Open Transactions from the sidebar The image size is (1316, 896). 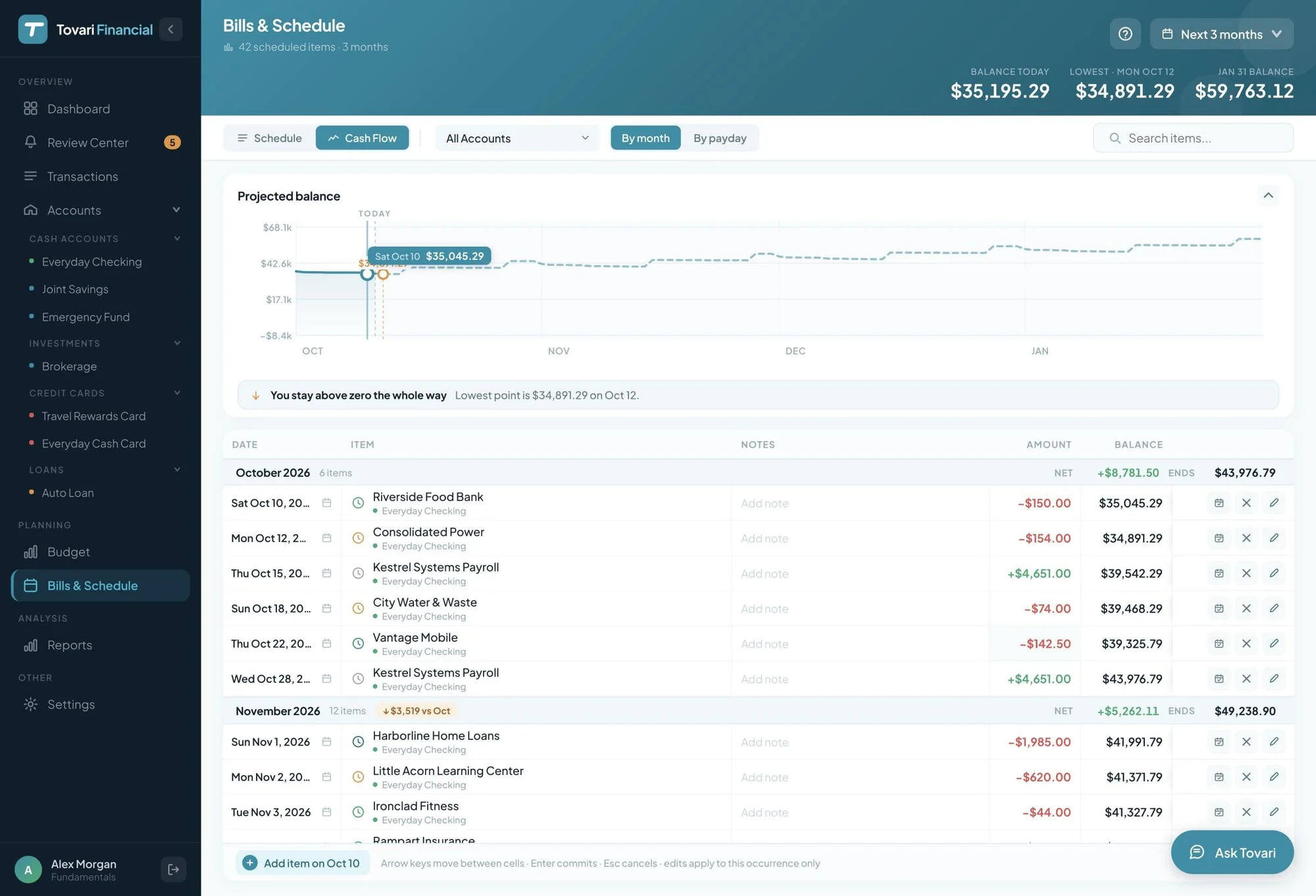click(100, 176)
